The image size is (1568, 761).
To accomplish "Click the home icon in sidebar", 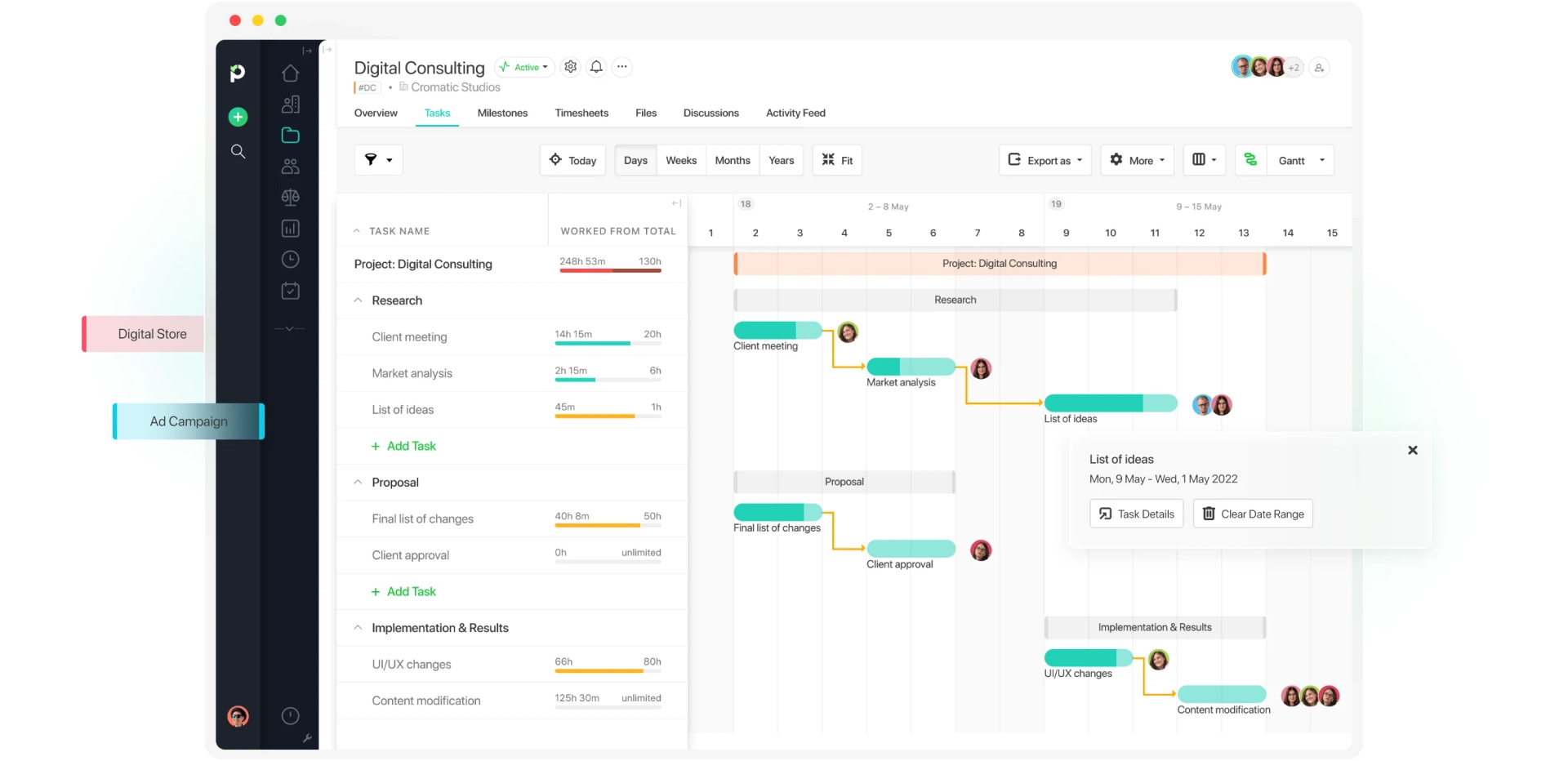I will [290, 73].
